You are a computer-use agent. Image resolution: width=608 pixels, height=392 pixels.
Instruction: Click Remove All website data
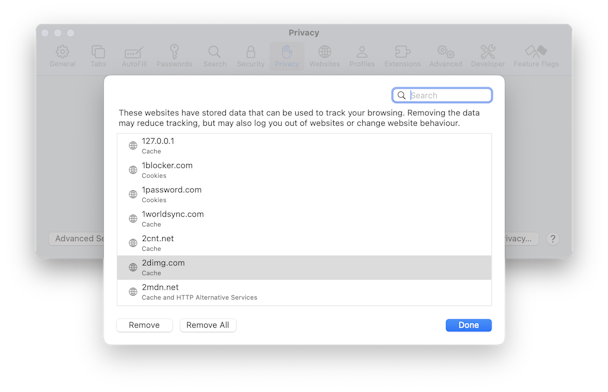[x=208, y=325]
